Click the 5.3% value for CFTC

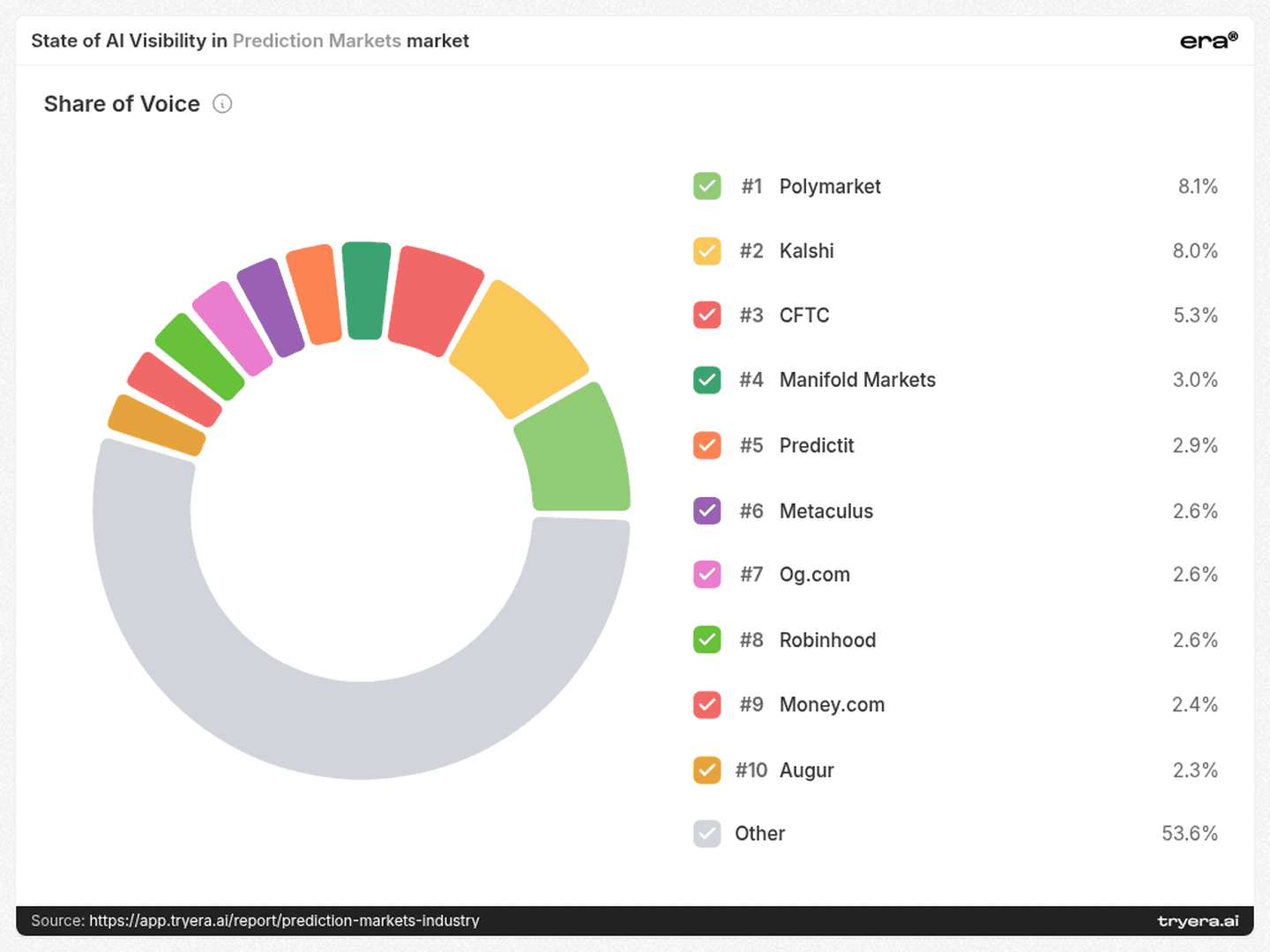(1195, 316)
